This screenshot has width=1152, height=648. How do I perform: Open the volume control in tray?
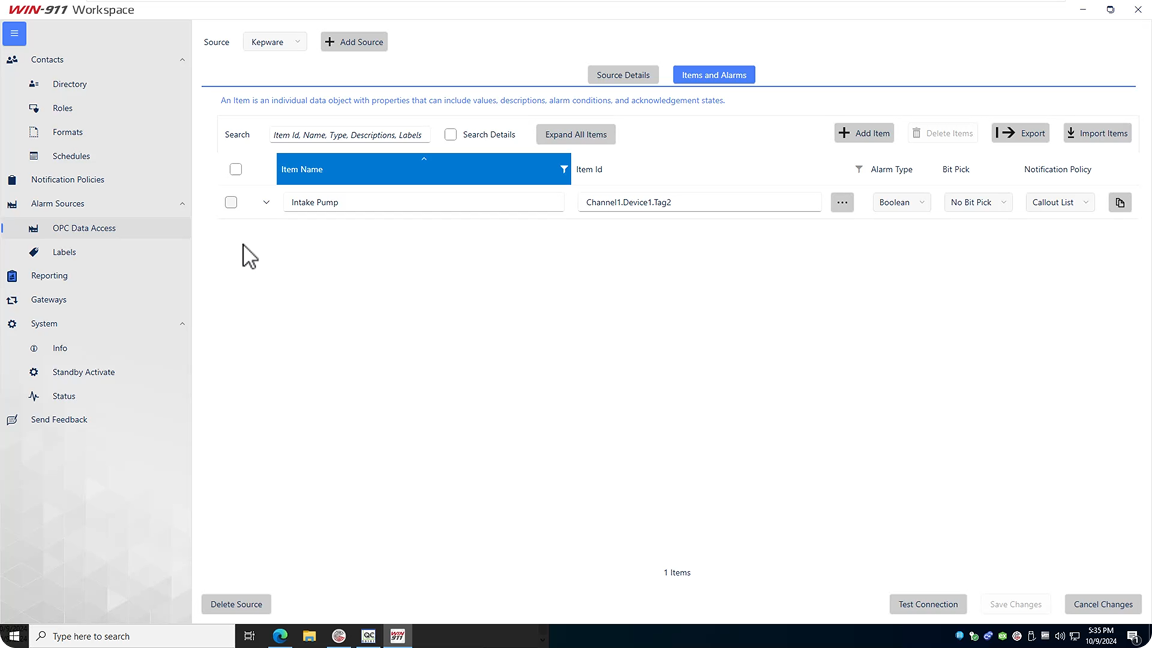click(x=1059, y=636)
